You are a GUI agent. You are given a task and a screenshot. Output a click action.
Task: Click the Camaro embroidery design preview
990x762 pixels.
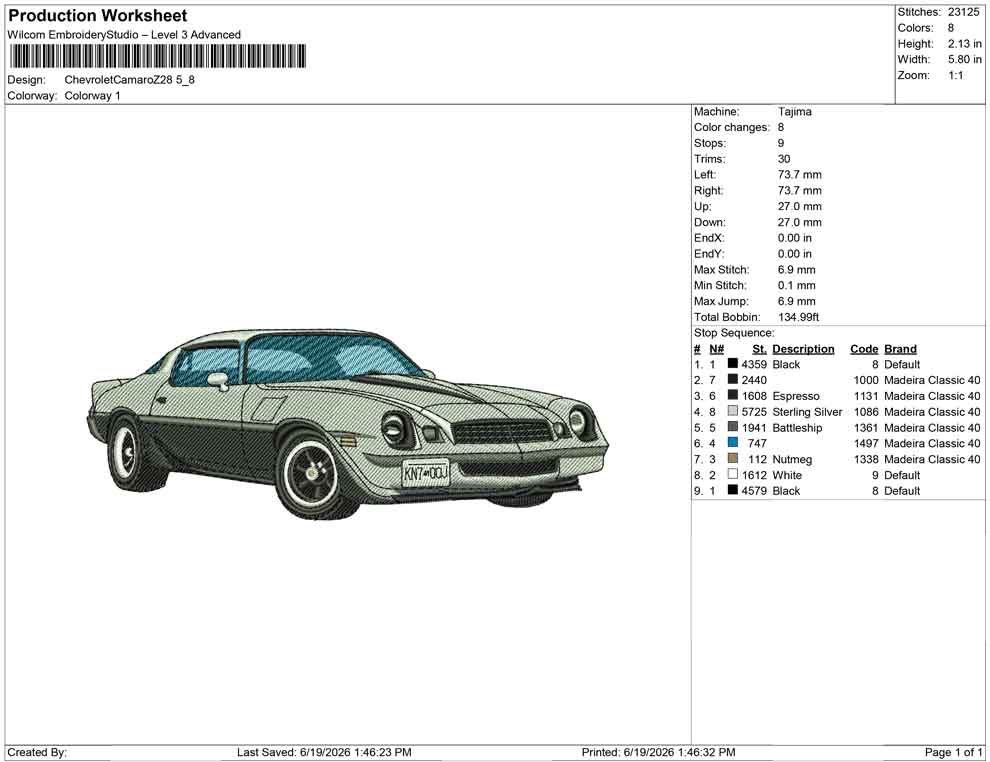pyautogui.click(x=347, y=423)
